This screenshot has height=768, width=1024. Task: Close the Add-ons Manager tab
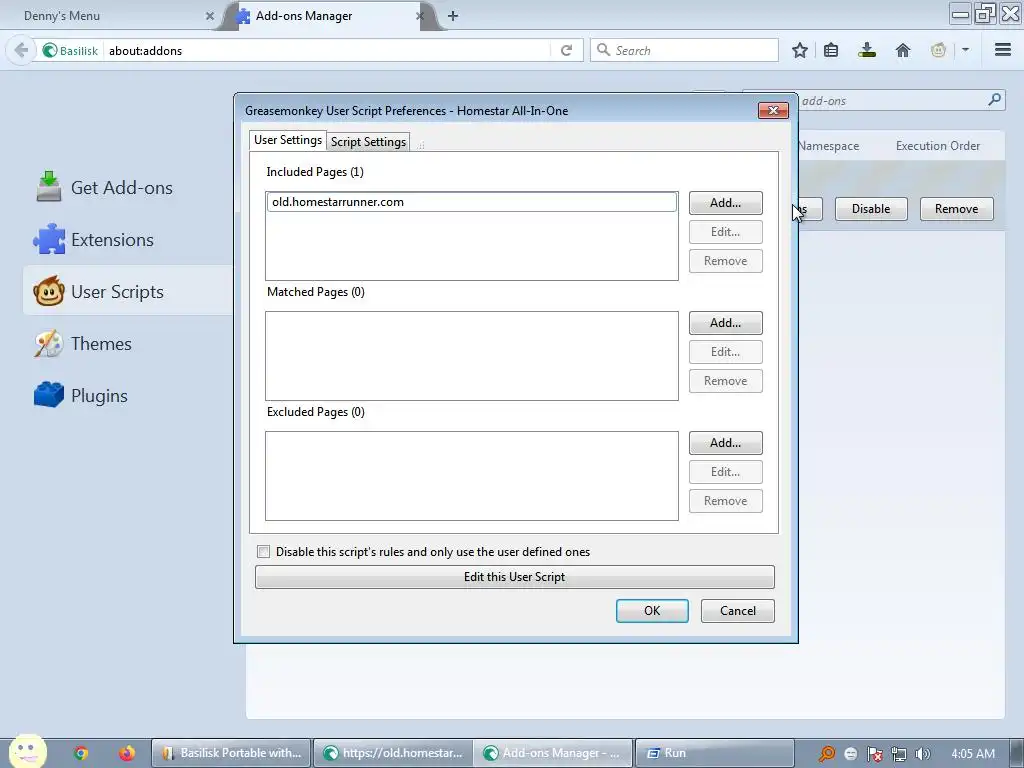420,16
